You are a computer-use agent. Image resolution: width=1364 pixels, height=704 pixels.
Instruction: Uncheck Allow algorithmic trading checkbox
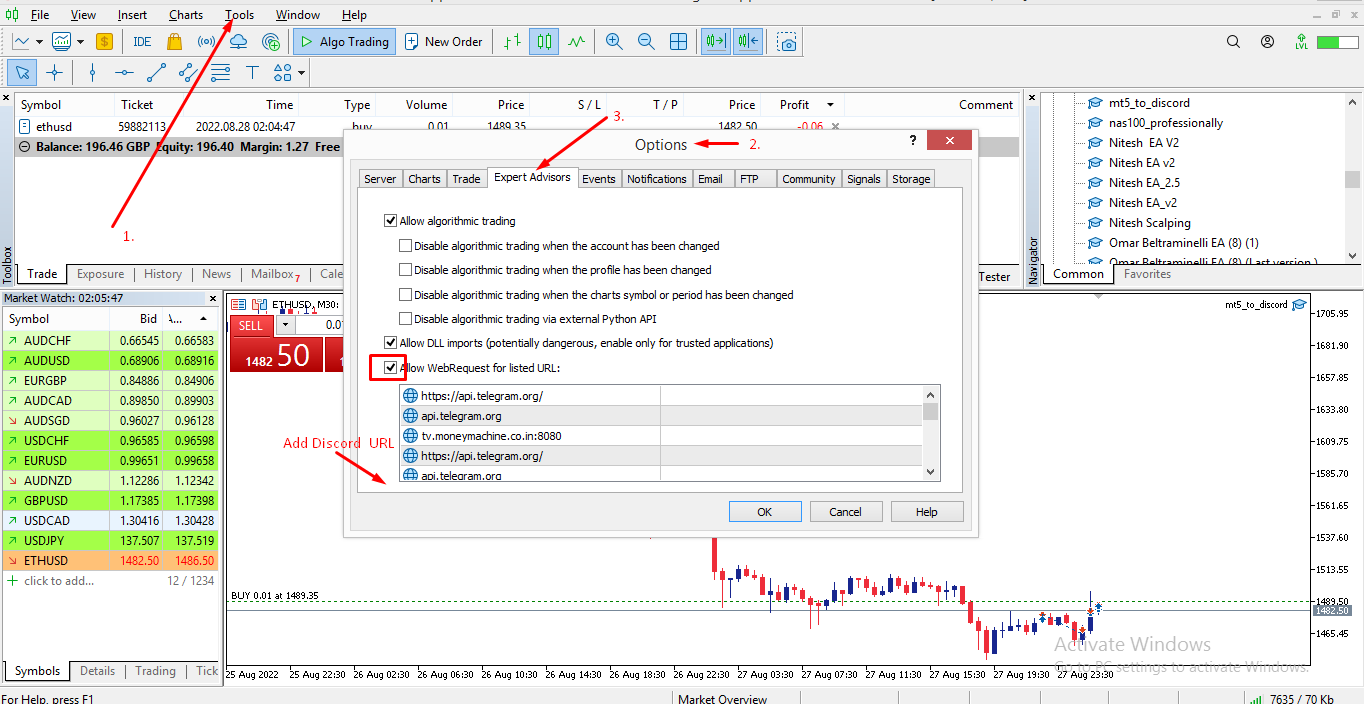click(391, 221)
